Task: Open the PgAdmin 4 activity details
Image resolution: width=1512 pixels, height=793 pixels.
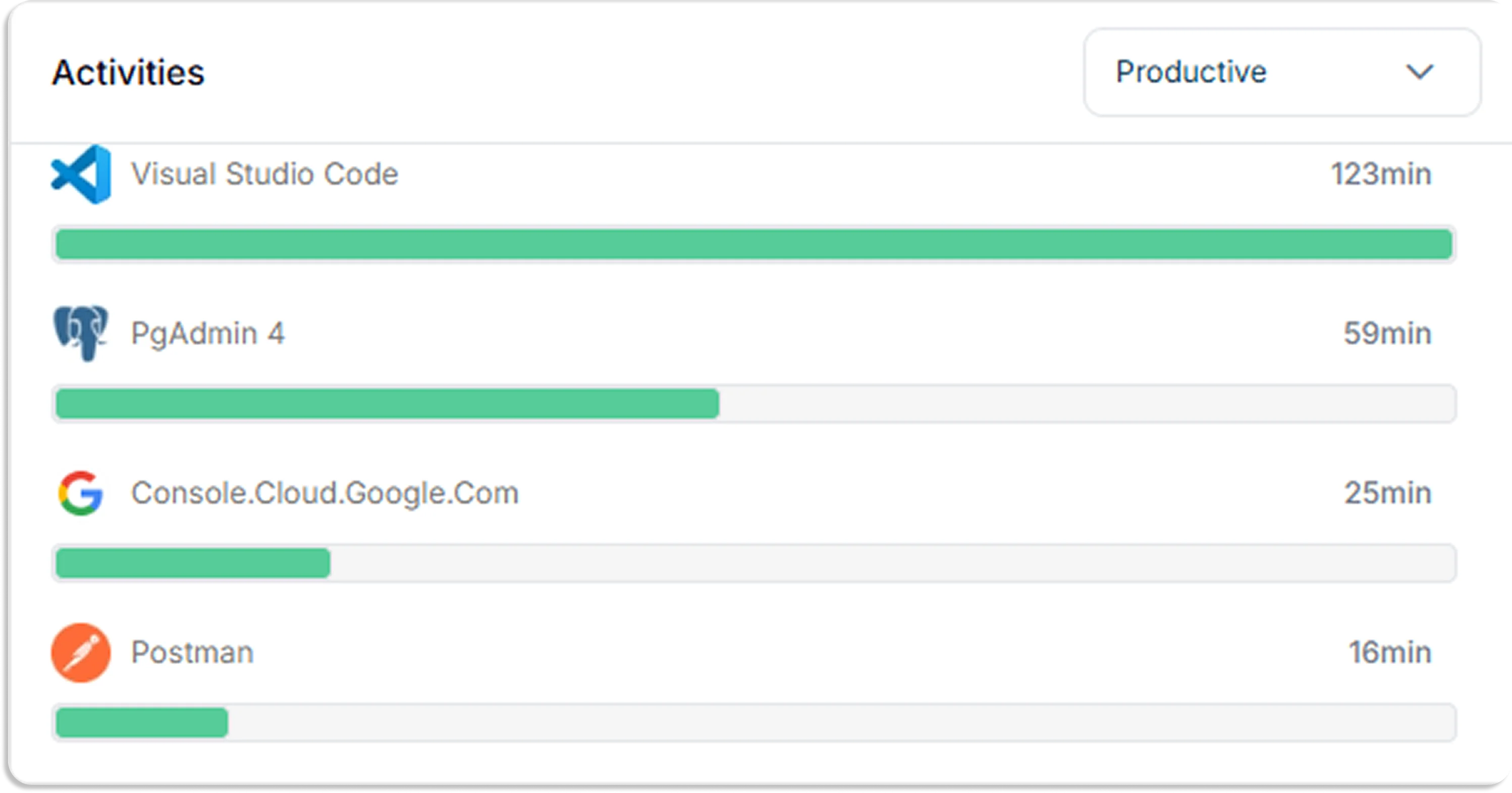Action: click(208, 333)
